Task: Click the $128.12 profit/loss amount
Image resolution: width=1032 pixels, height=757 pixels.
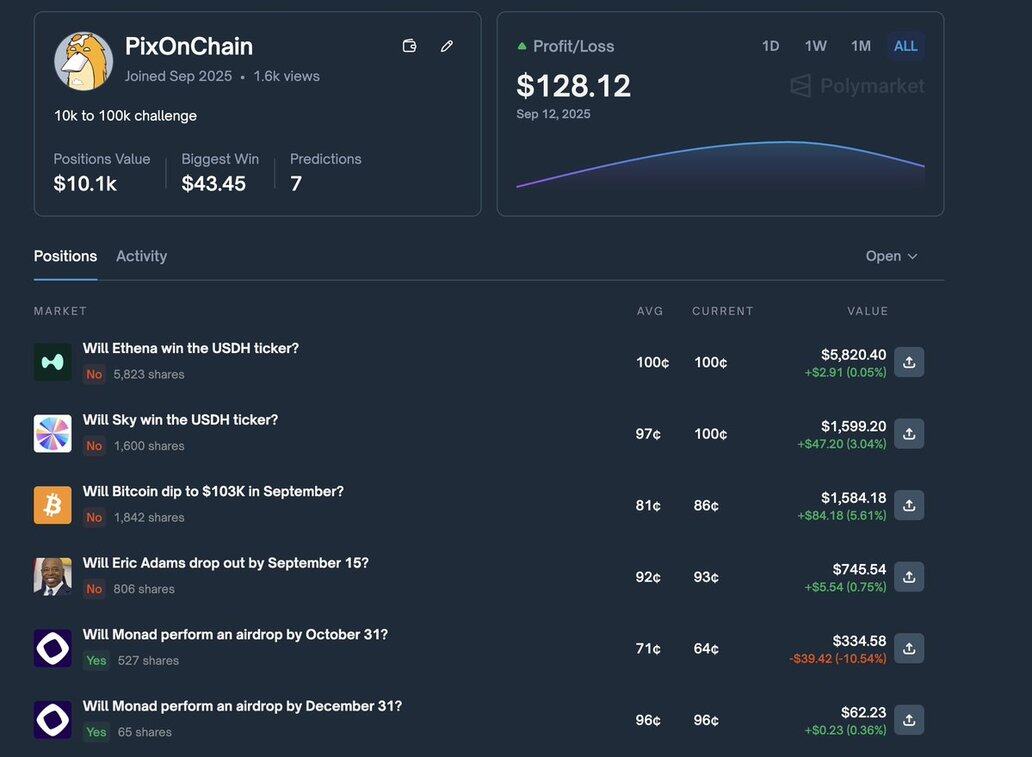Action: [573, 86]
